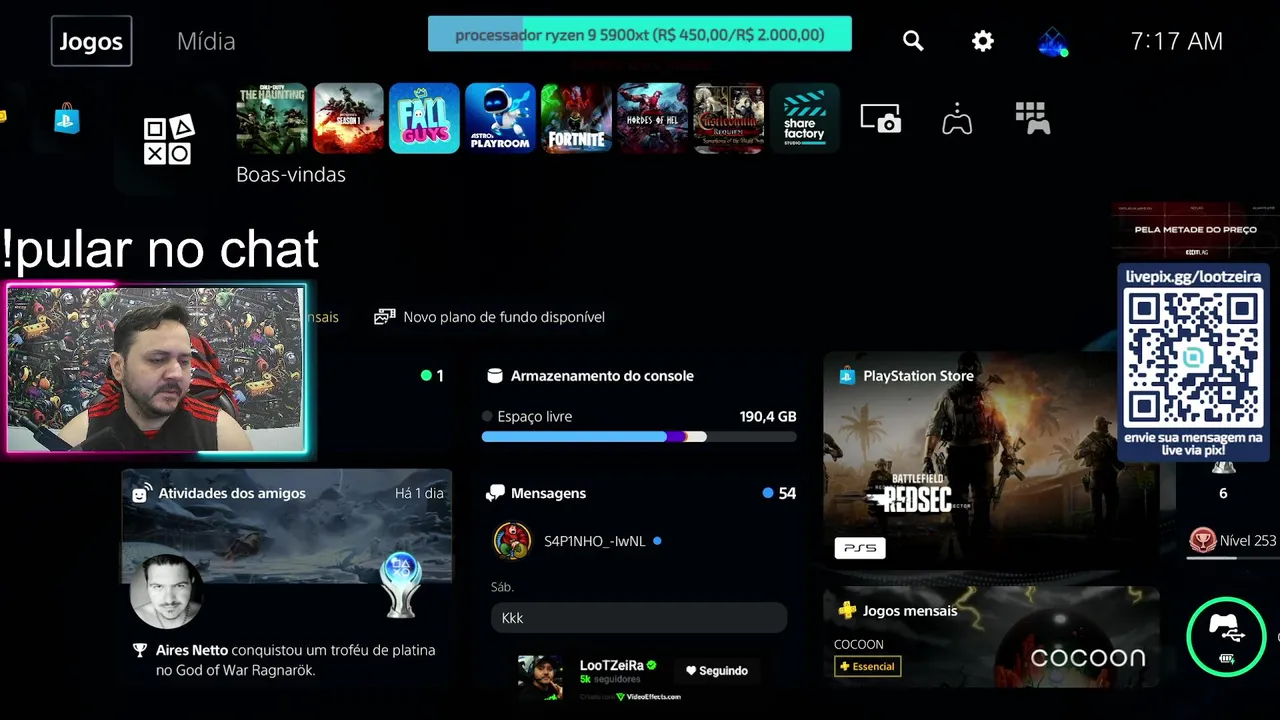Open the Share Factory Studio app
This screenshot has height=720, width=1280.
[x=805, y=118]
